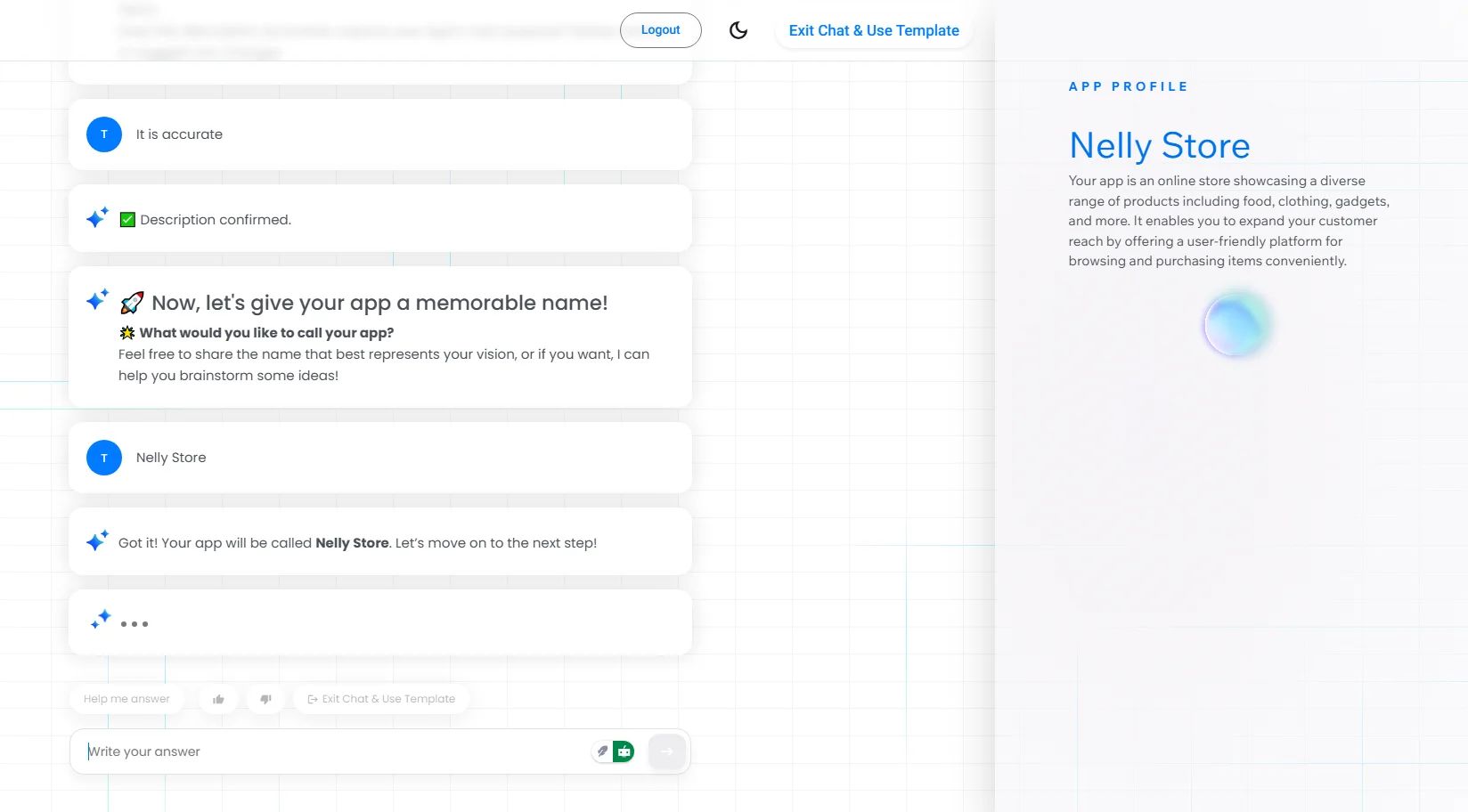Click the APP PROFILE heading

pyautogui.click(x=1128, y=86)
